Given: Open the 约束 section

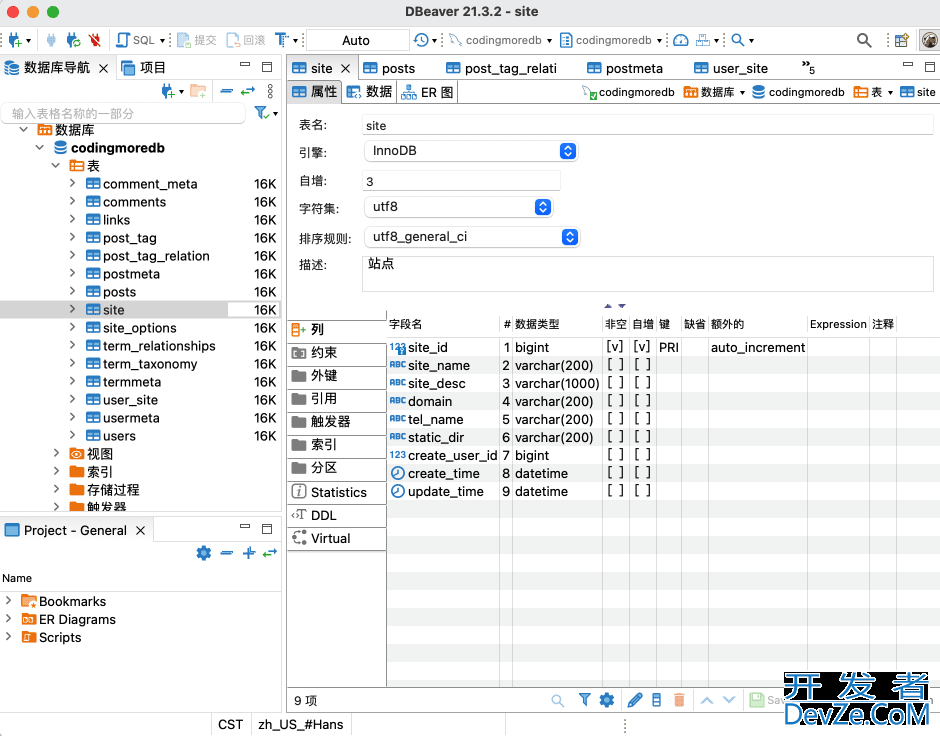Looking at the screenshot, I should coord(336,352).
